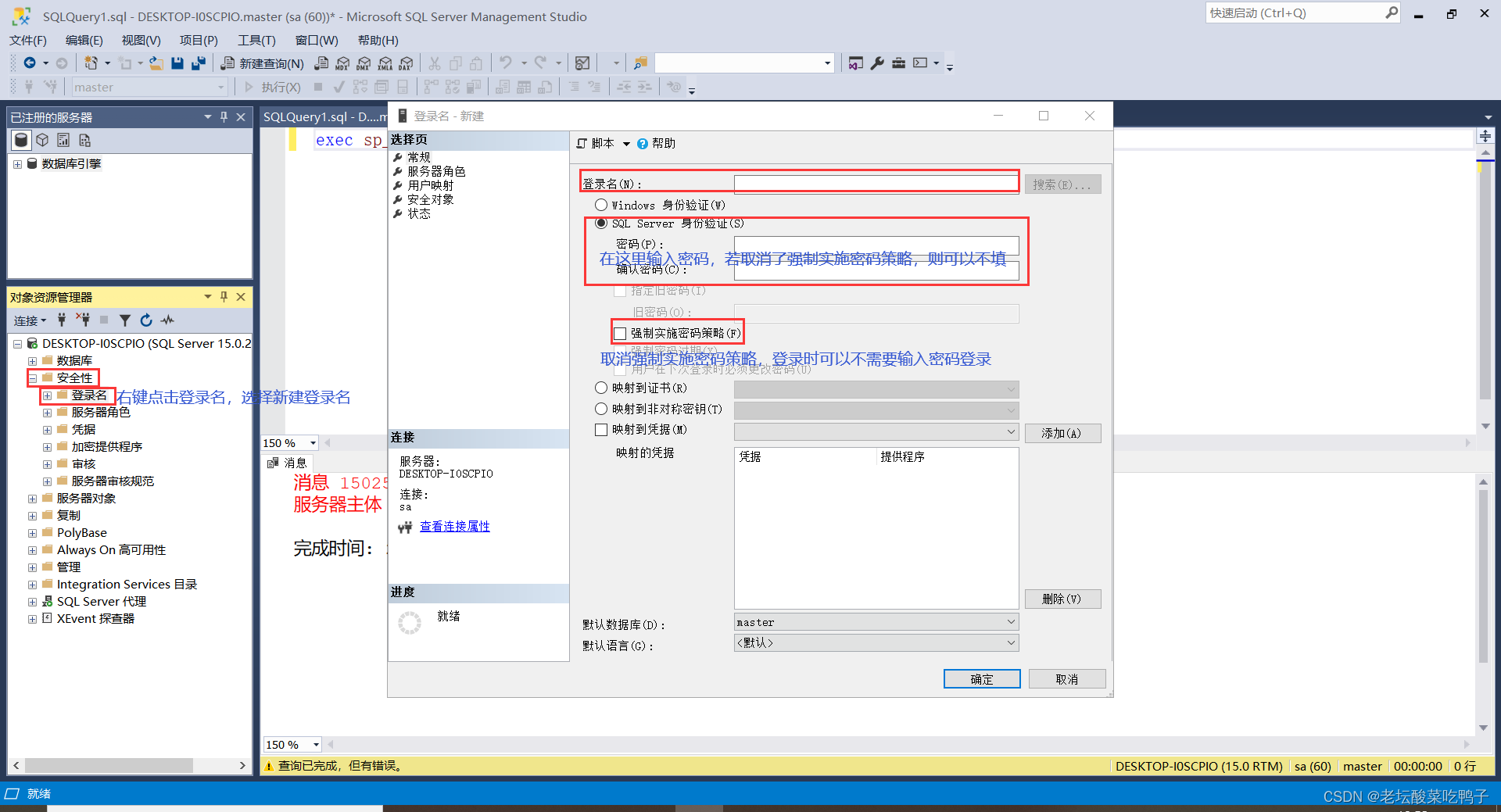Open the 连接 dropdown in Object Explorer

click(30, 320)
